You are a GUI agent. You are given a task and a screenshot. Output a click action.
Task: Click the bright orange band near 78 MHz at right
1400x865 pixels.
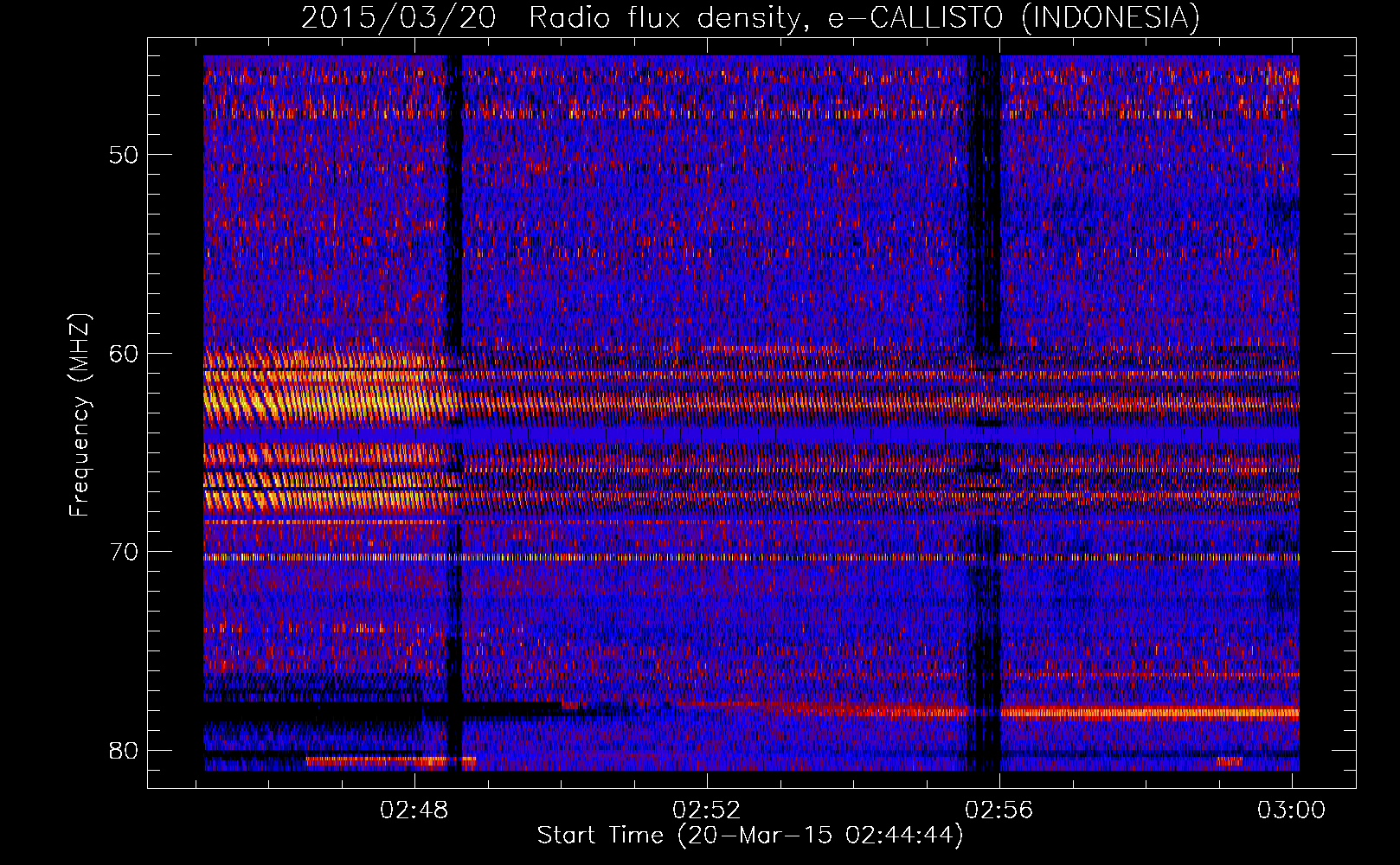(1149, 713)
